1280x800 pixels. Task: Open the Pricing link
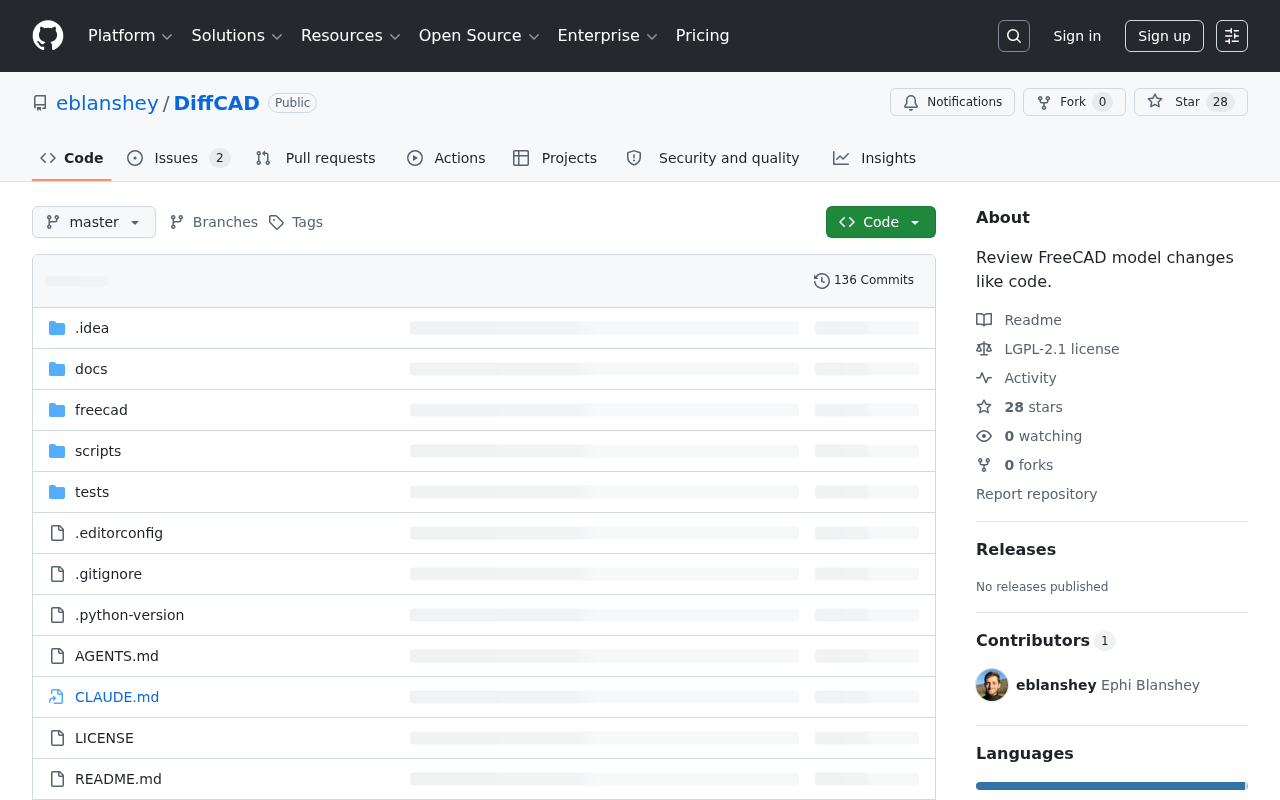pos(703,36)
